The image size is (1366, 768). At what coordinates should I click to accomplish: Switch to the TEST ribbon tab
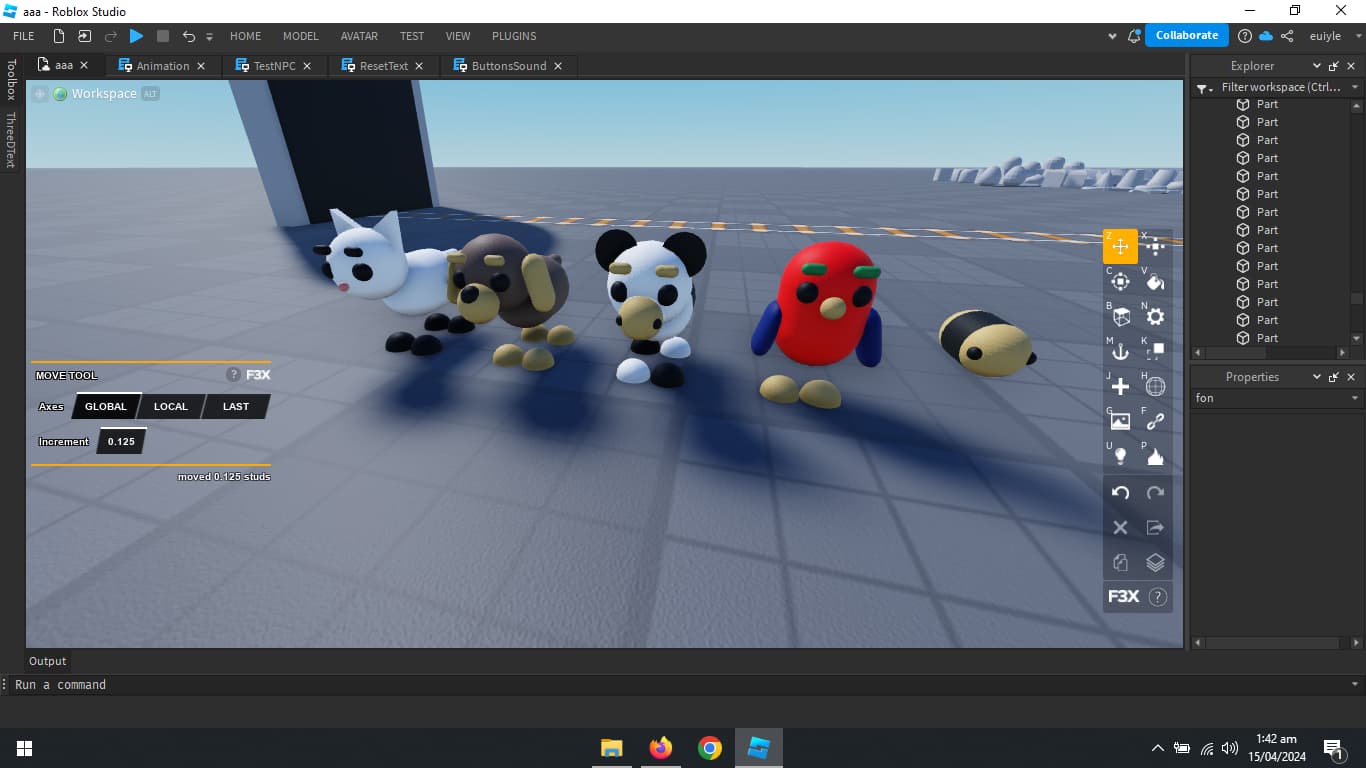coord(412,36)
